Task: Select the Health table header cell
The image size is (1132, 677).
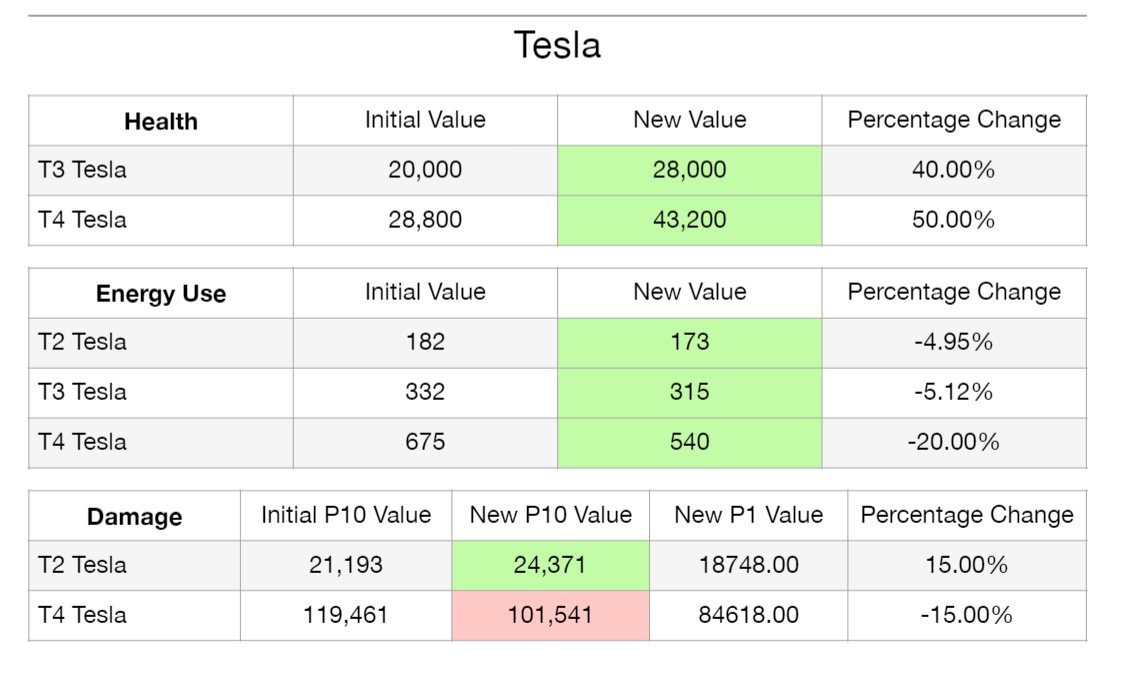Action: tap(160, 122)
